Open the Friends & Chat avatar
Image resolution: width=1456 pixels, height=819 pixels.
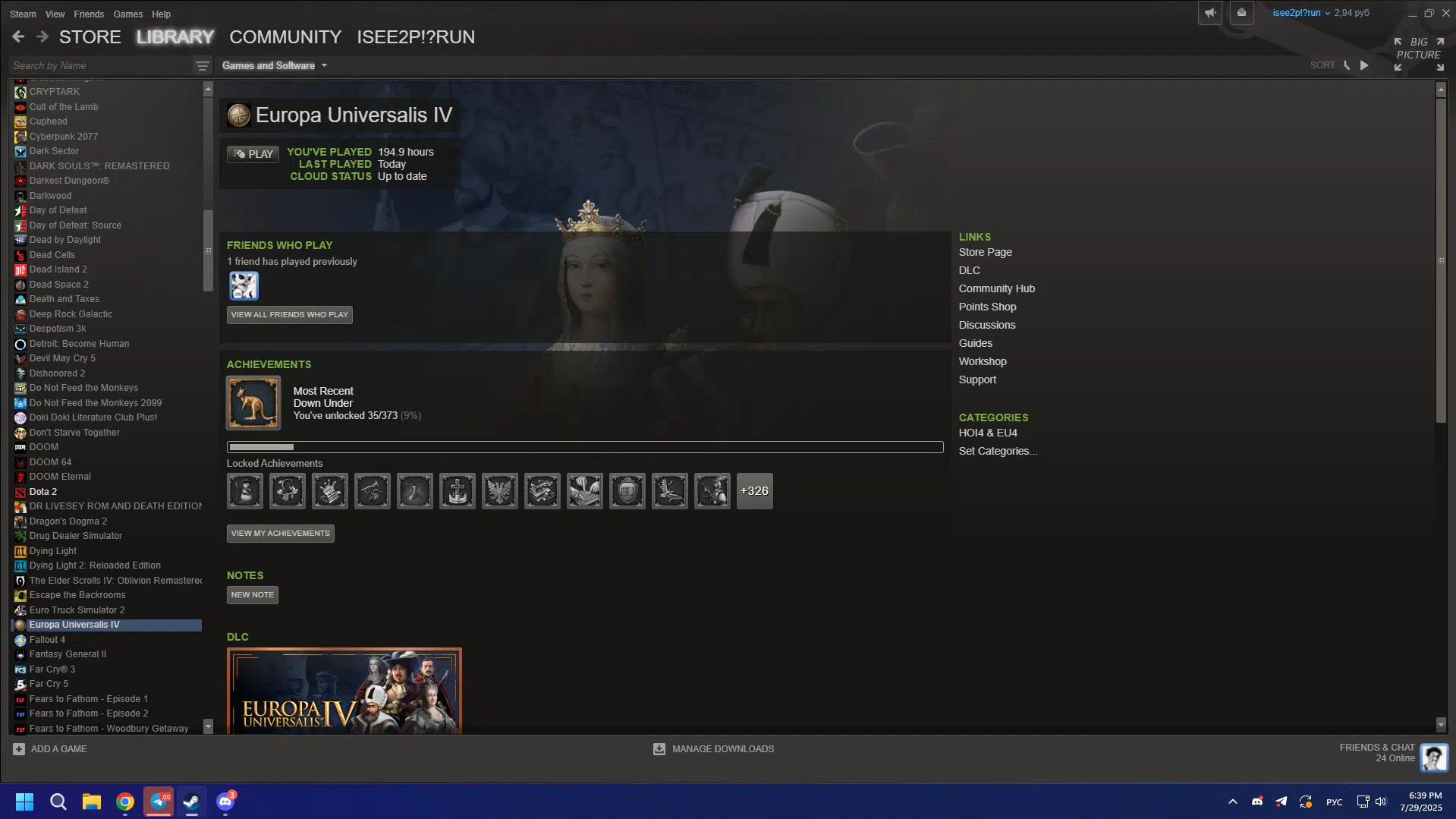coord(1434,757)
